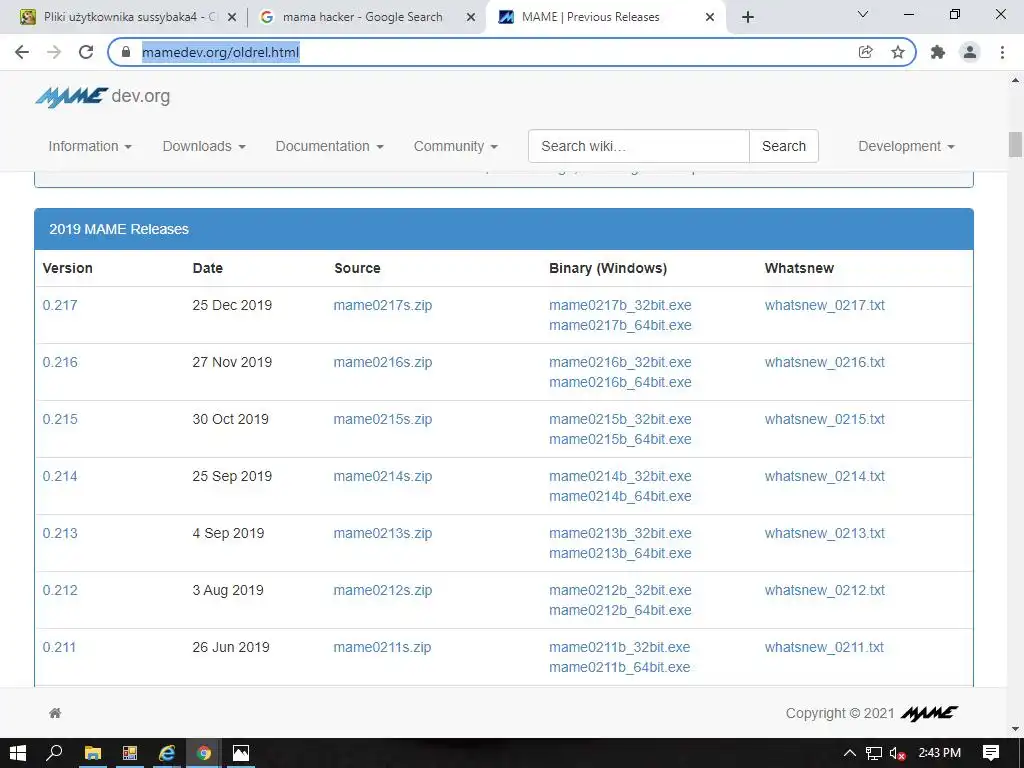View site information via the lock icon
Viewport: 1024px width, 768px height.
[126, 52]
